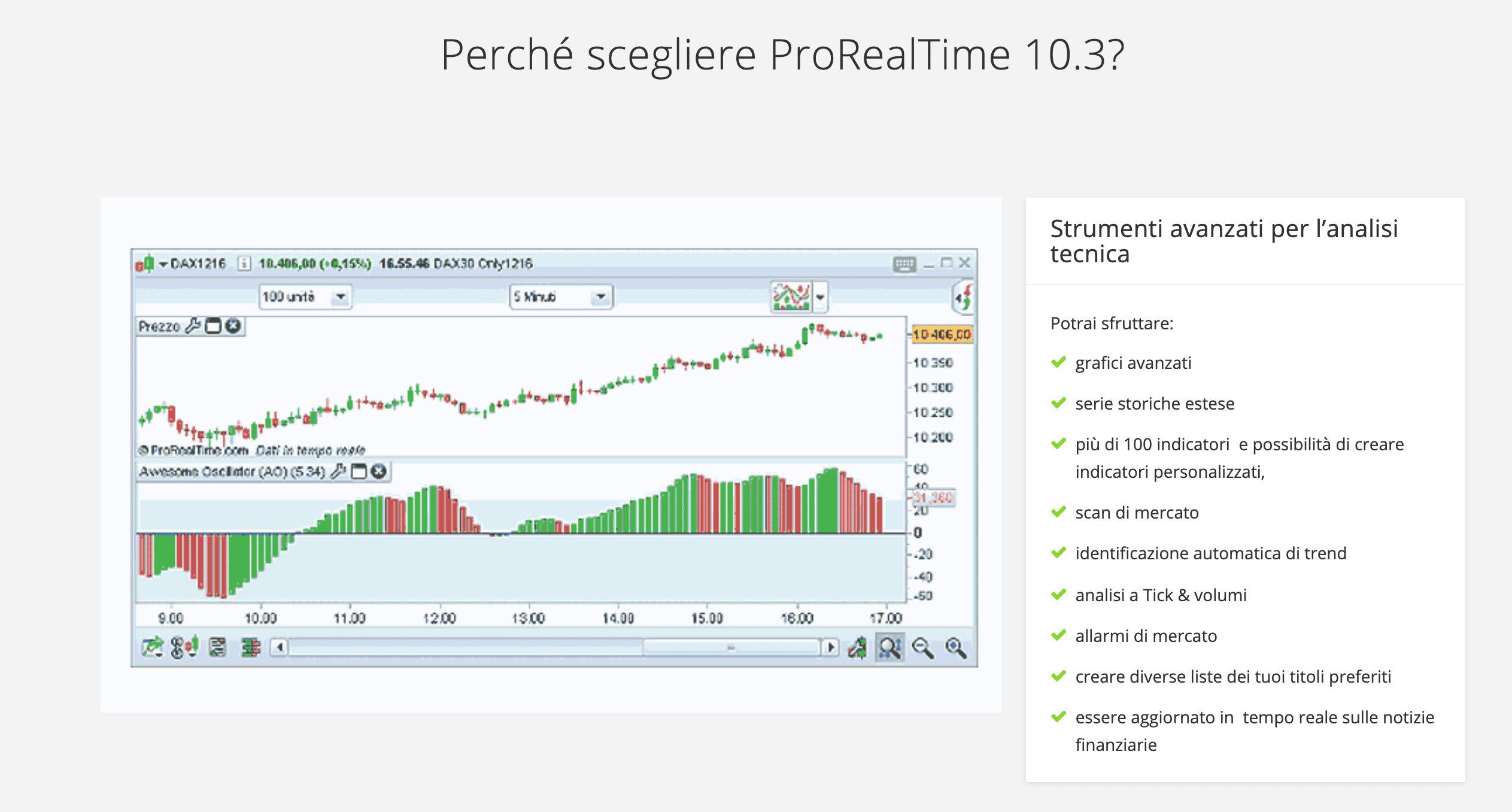Viewport: 1512px width, 812px height.
Task: Click the info icon after DAX1216
Action: [244, 263]
